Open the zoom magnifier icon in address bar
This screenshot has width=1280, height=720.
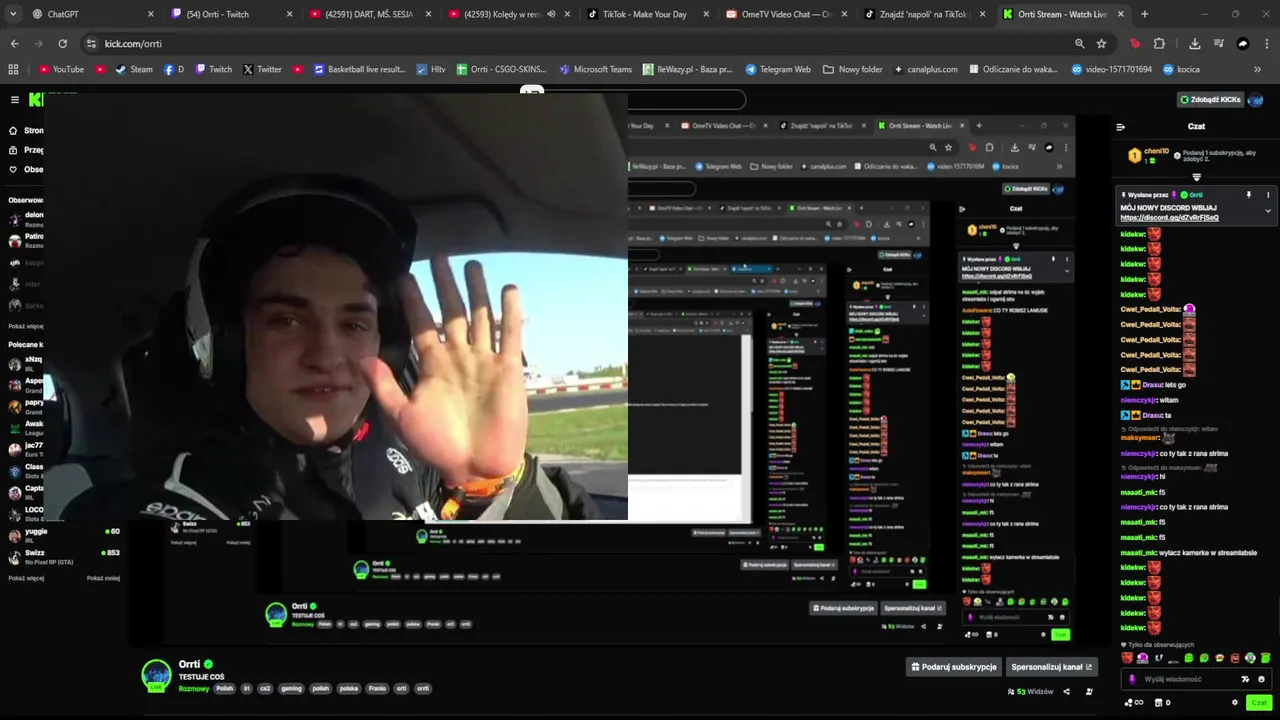point(1079,44)
